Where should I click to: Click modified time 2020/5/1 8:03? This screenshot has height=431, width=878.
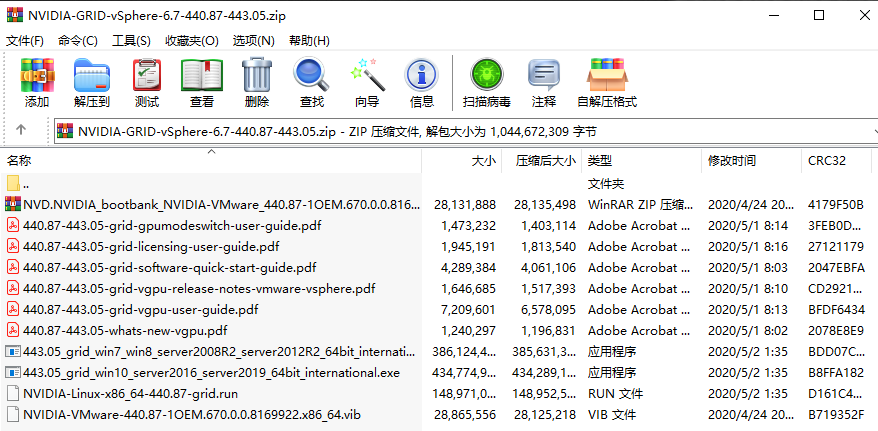[748, 268]
